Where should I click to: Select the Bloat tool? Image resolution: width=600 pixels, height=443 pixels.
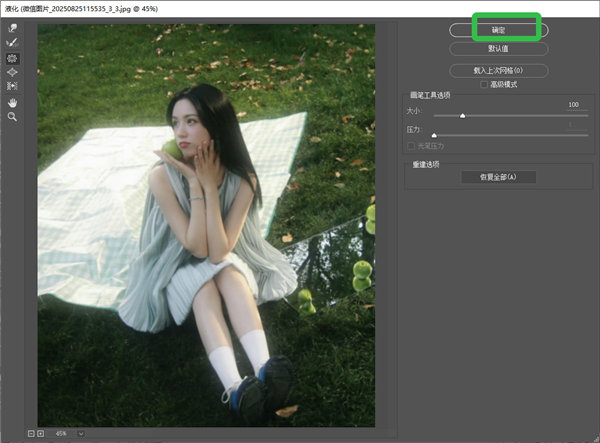13,72
